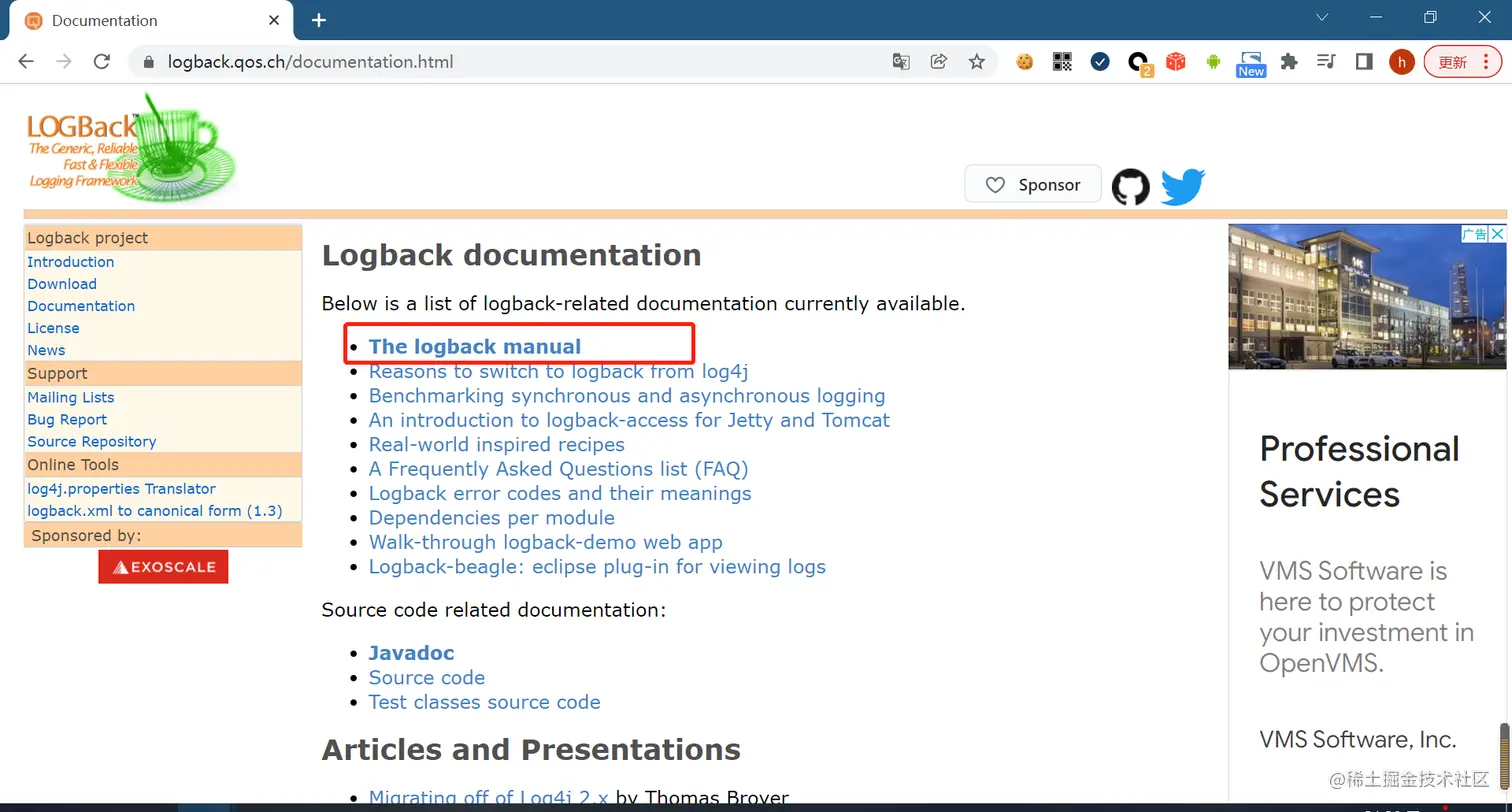Open the Logback-beagle eclipse plug-in link
This screenshot has width=1512, height=812.
597,566
